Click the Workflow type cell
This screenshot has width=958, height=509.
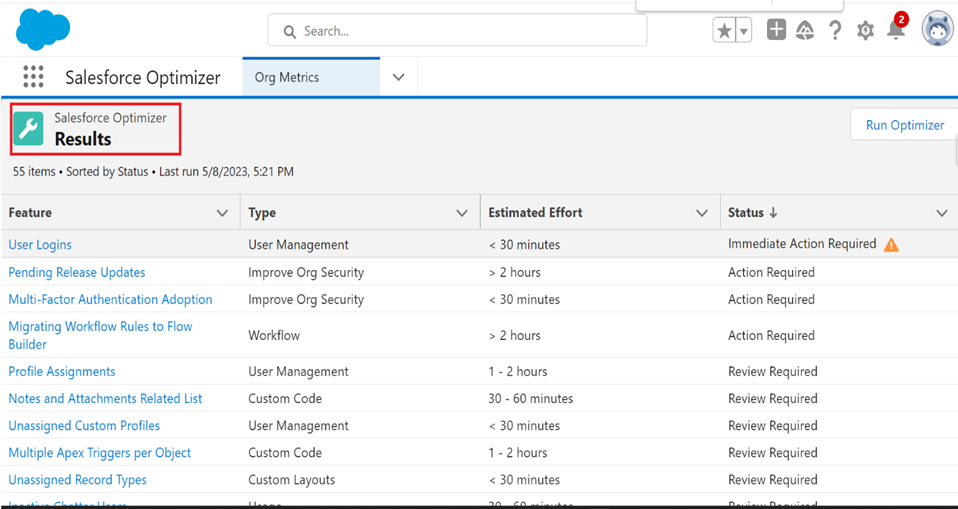(x=274, y=335)
